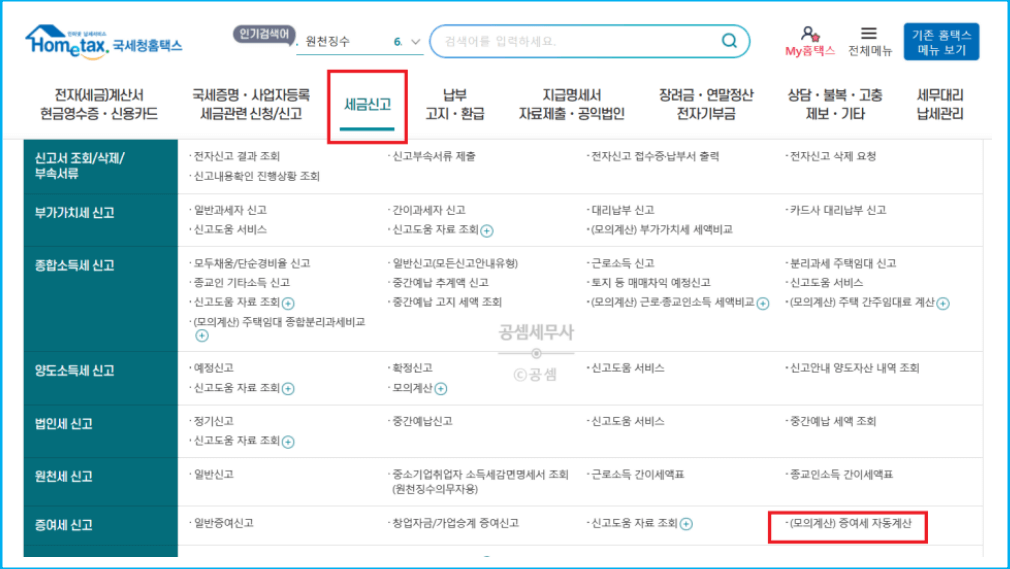Image resolution: width=1010 pixels, height=569 pixels.
Task: Select the 세금신고 menu tab
Action: pyautogui.click(x=367, y=105)
